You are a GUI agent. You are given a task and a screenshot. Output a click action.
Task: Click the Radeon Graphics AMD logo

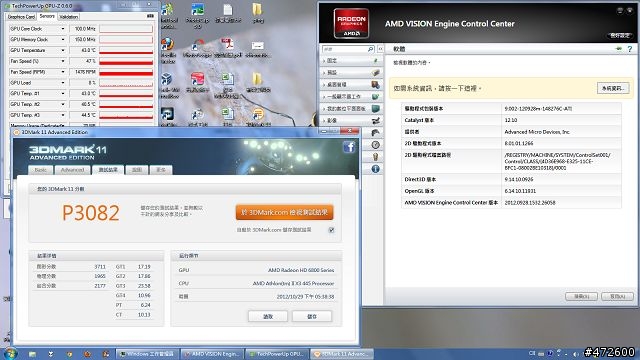(351, 23)
